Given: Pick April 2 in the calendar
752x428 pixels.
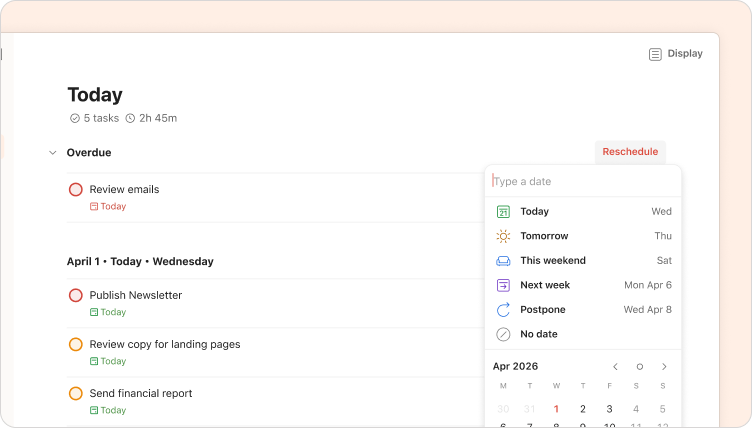Looking at the screenshot, I should 583,409.
